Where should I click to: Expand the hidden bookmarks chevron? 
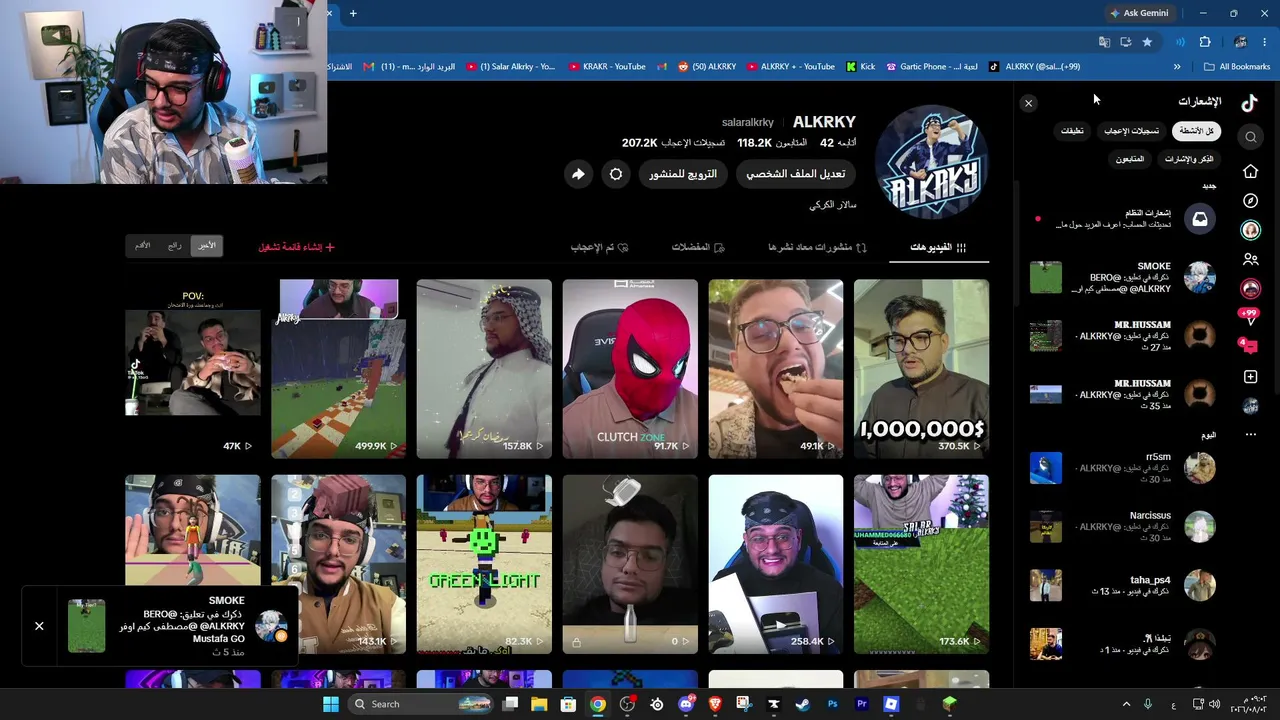(1177, 67)
